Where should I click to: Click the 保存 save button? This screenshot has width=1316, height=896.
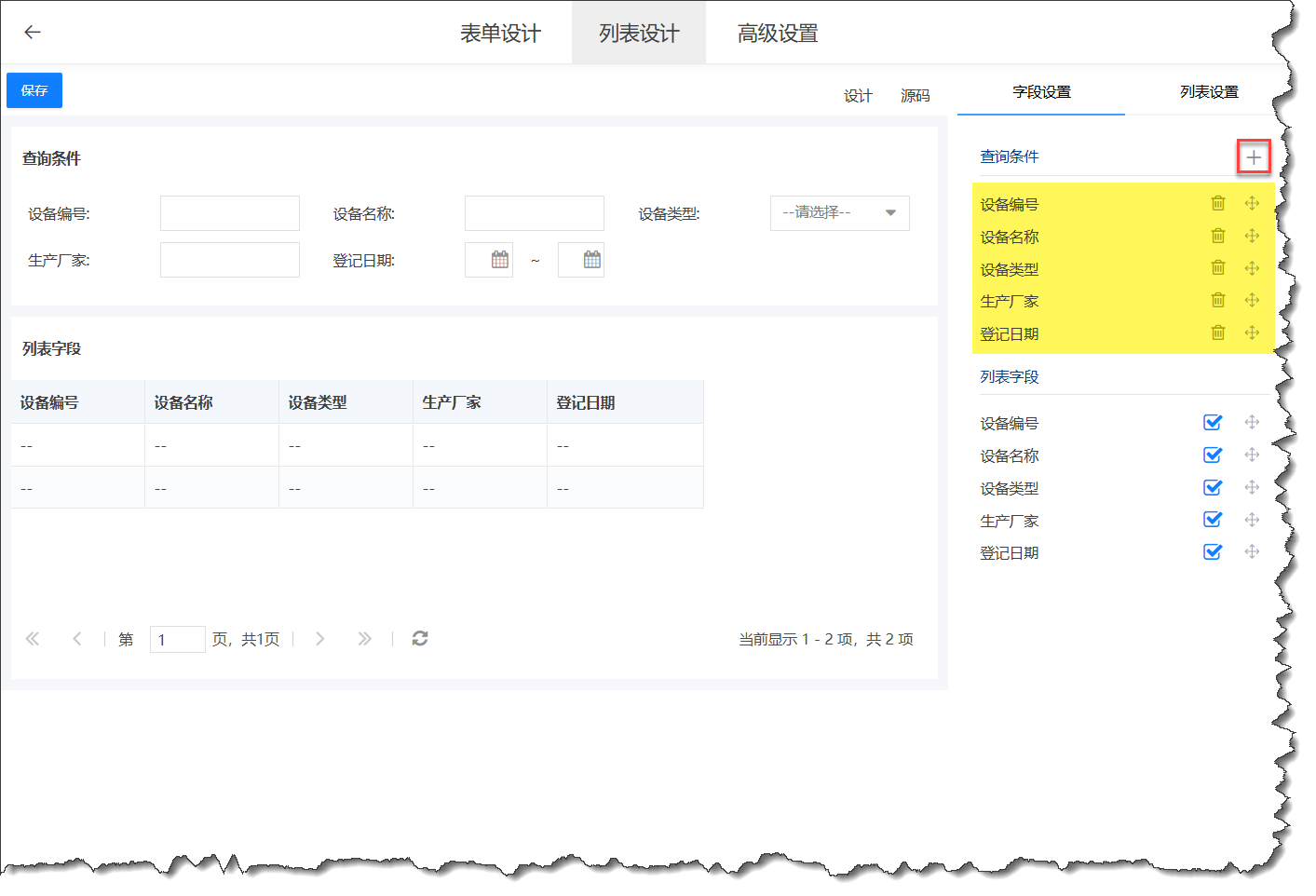click(34, 90)
